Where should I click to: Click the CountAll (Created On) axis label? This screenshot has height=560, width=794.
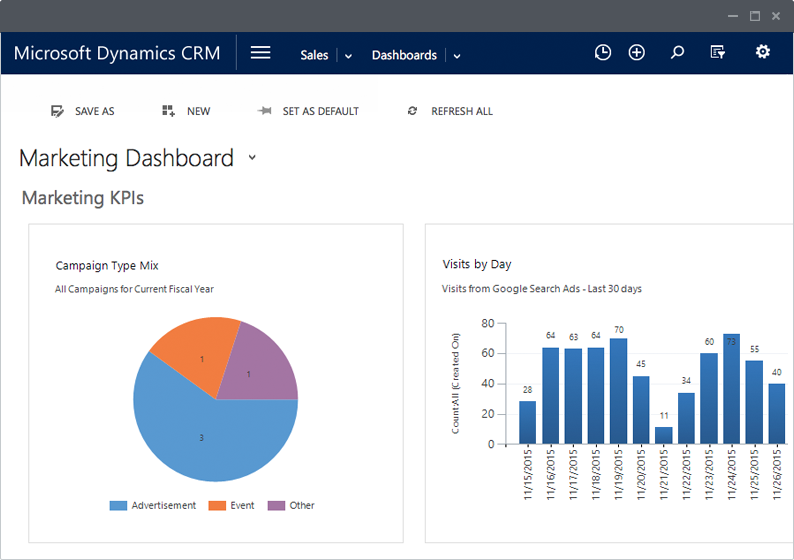pyautogui.click(x=455, y=383)
